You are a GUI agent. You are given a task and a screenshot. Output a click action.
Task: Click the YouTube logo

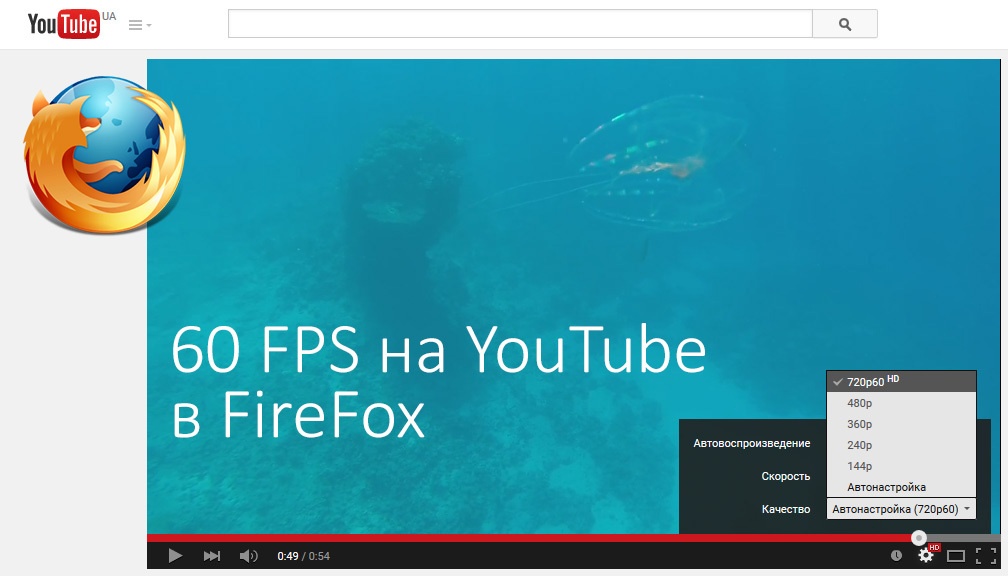61,23
